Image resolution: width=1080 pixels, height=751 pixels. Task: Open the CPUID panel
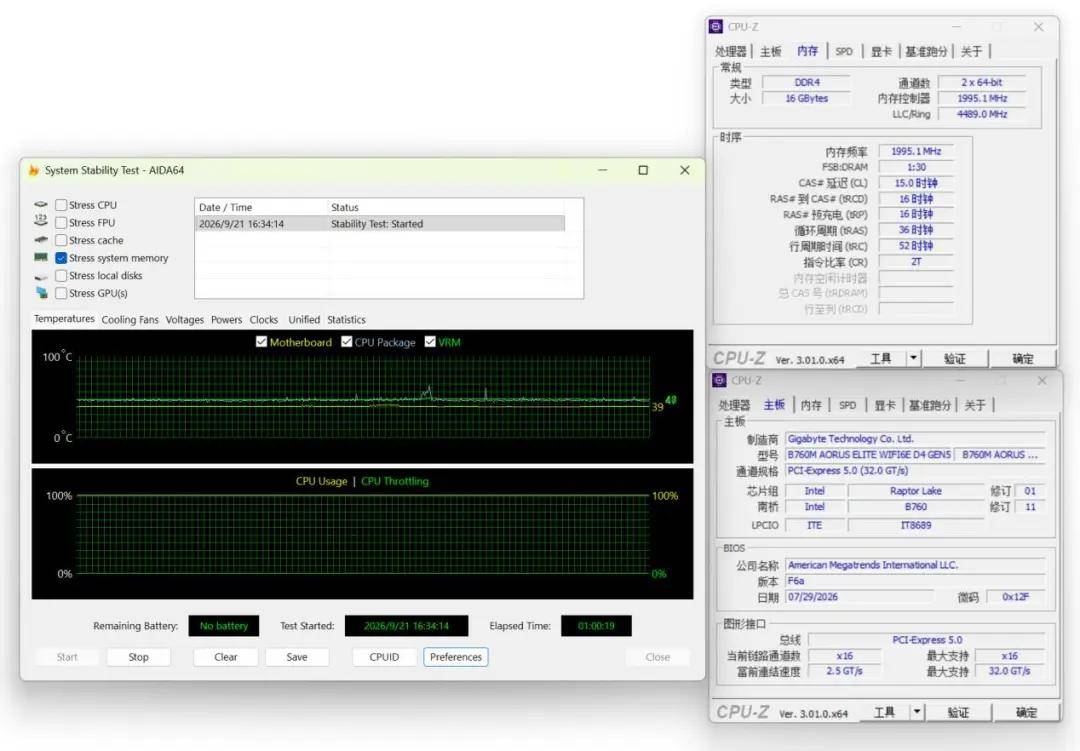pyautogui.click(x=384, y=657)
